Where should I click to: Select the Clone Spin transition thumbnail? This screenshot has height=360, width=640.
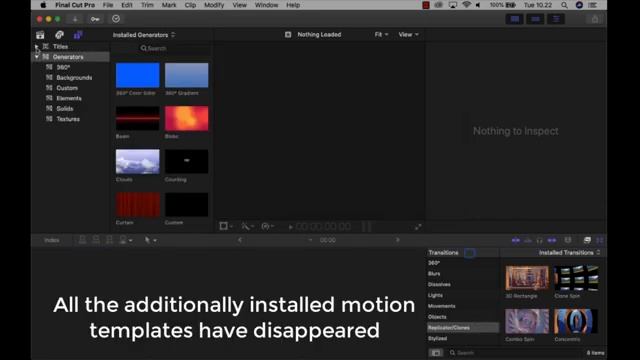(576, 278)
